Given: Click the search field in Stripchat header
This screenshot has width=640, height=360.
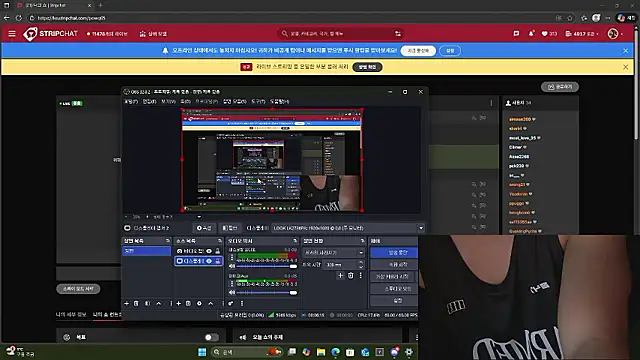Looking at the screenshot, I should point(340,34).
